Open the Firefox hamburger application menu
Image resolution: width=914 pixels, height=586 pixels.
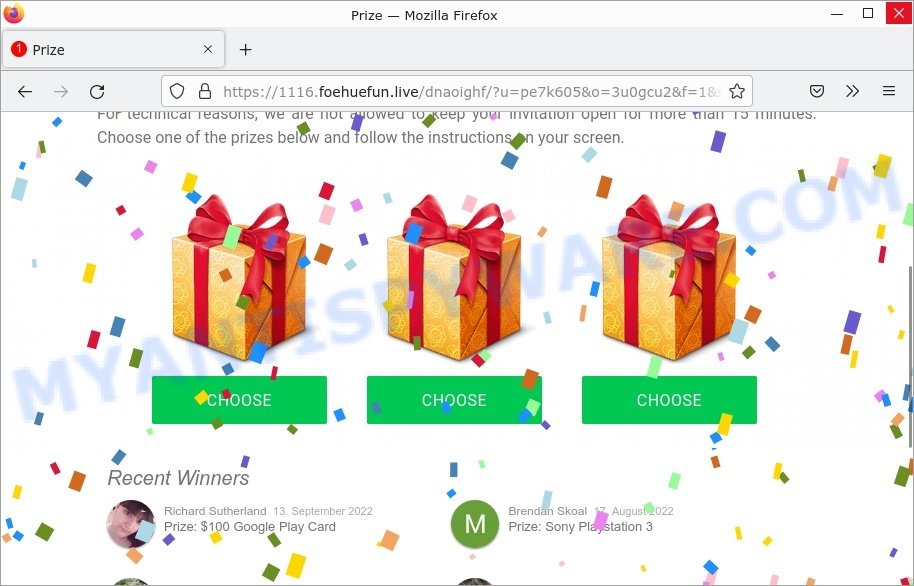pos(889,91)
